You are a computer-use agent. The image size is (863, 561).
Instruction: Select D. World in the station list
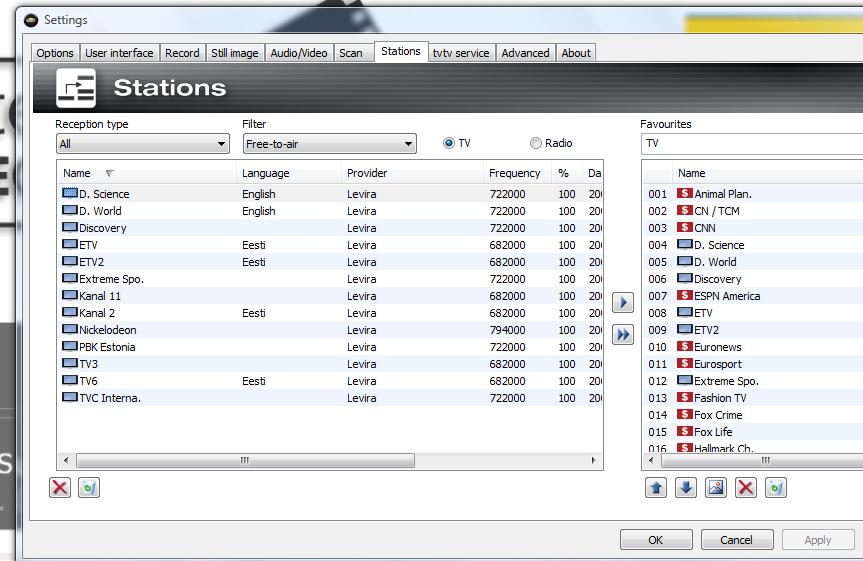coord(330,211)
